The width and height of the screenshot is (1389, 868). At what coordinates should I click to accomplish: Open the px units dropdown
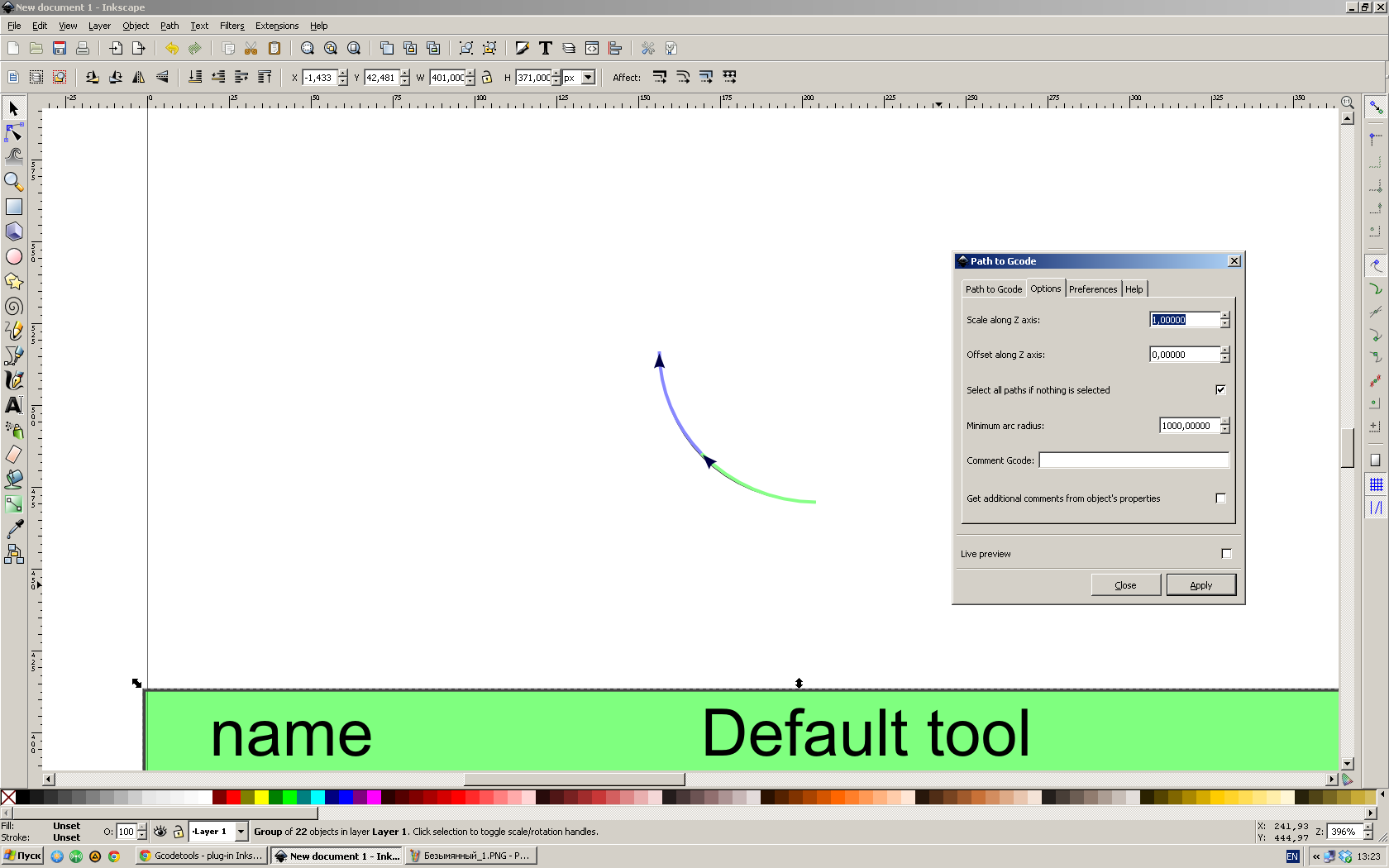click(589, 77)
